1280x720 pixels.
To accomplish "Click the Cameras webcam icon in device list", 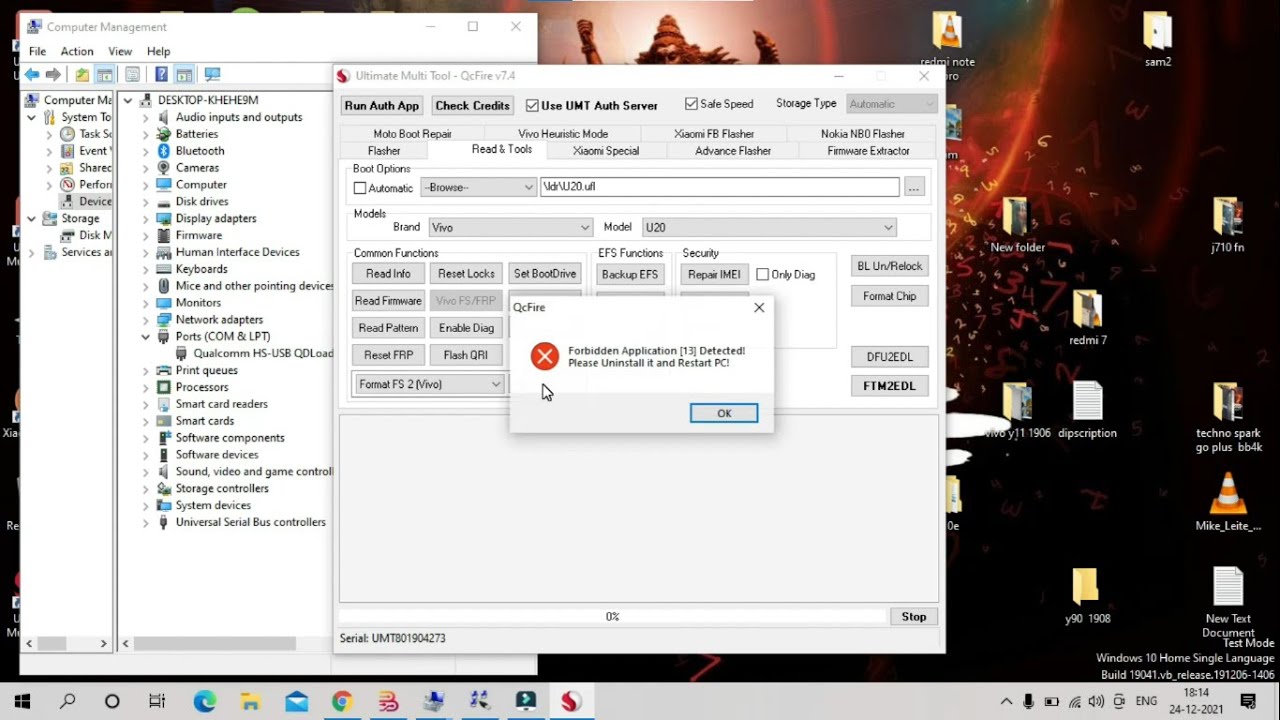I will [164, 168].
